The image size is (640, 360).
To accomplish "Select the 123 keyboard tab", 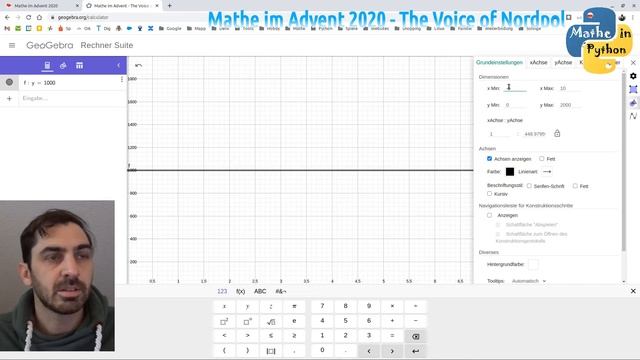I will click(x=222, y=291).
